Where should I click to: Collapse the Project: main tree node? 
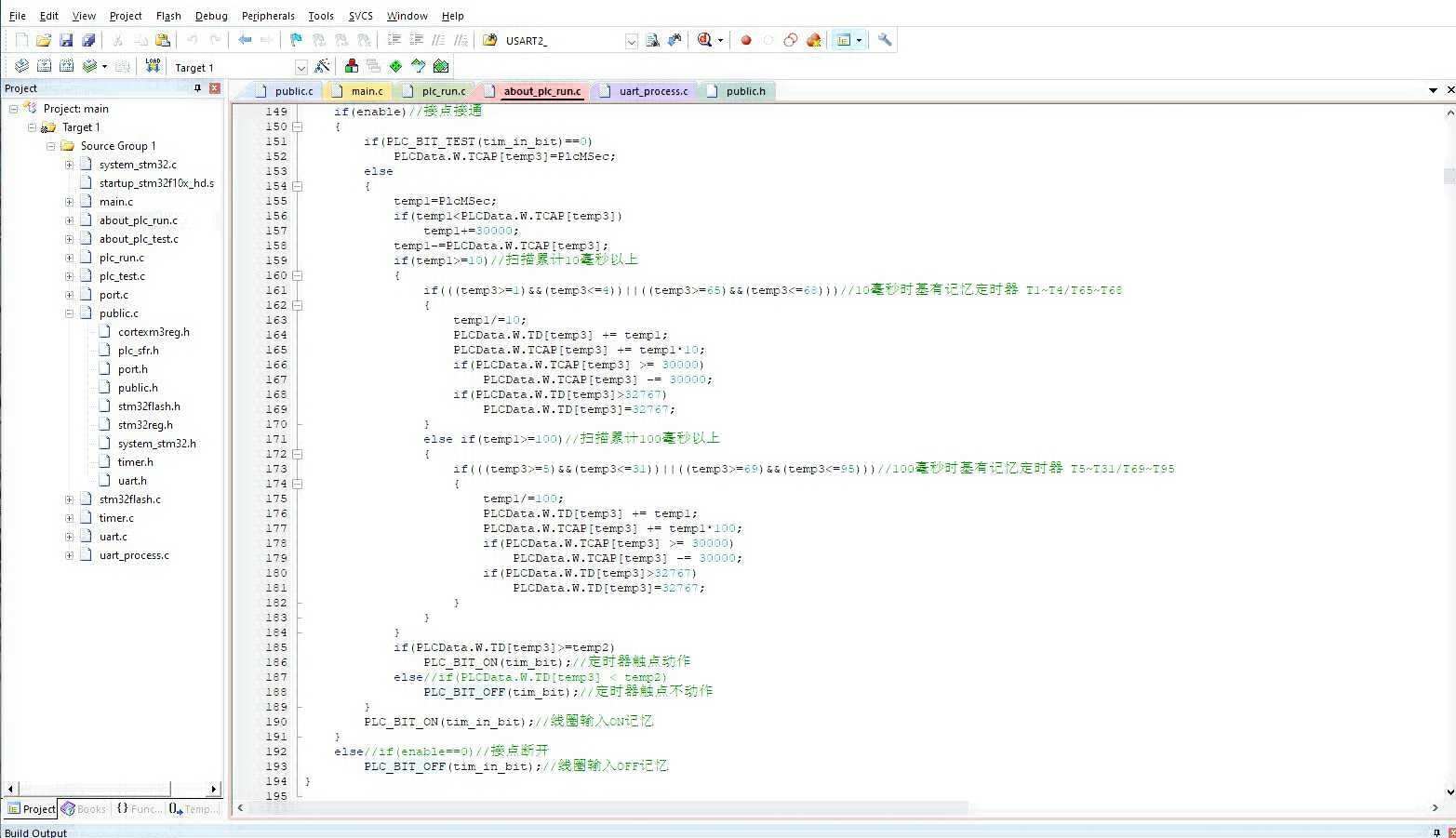13,109
